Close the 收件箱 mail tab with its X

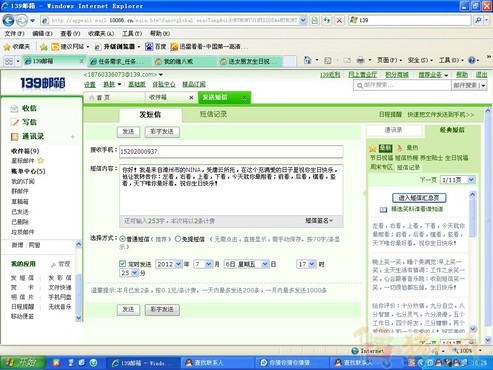[x=191, y=98]
